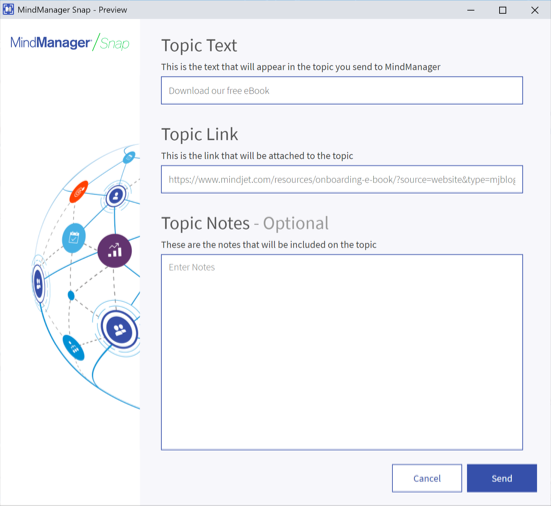
Task: Click the Cancel button
Action: (x=427, y=478)
